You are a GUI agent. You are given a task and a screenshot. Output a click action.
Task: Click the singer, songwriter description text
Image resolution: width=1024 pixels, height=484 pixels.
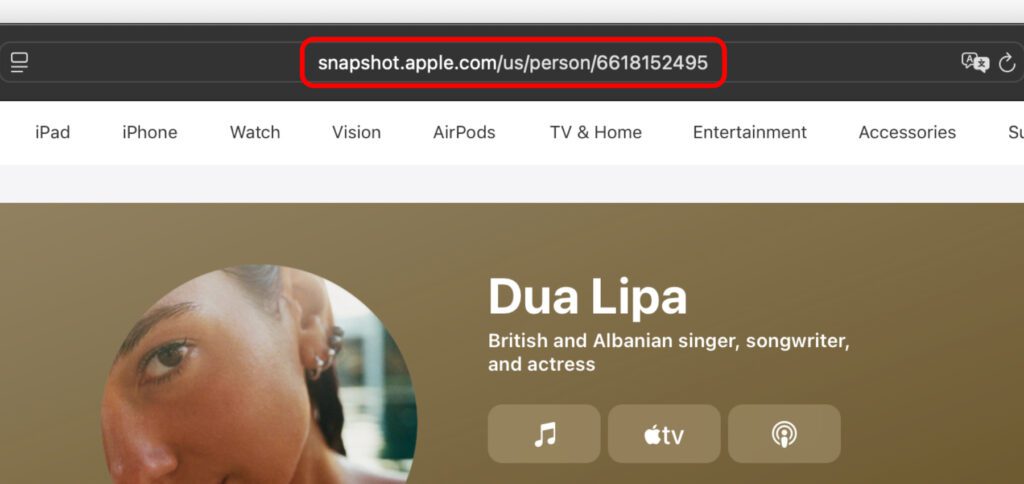coord(669,352)
